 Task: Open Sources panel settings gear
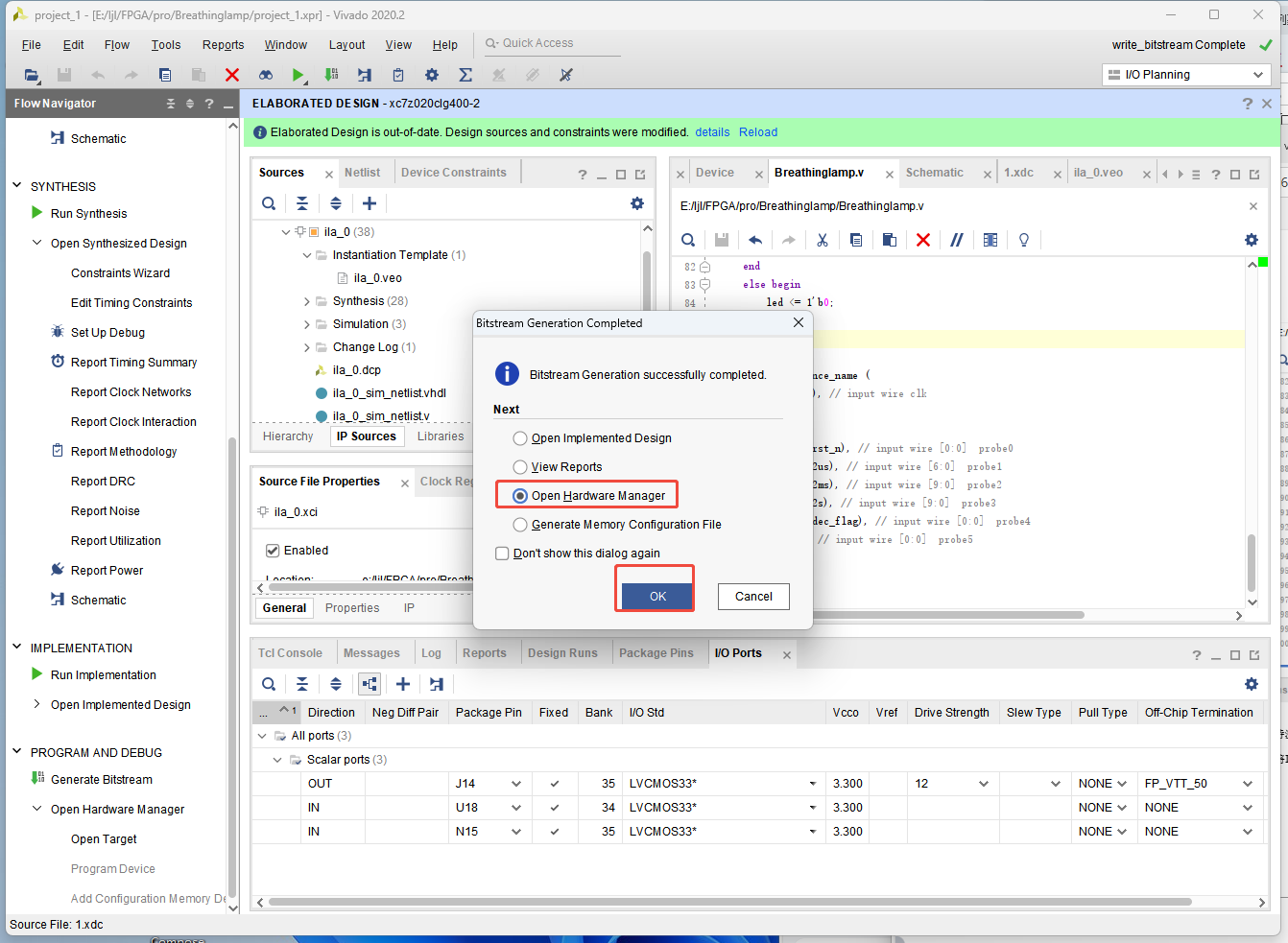pyautogui.click(x=636, y=203)
